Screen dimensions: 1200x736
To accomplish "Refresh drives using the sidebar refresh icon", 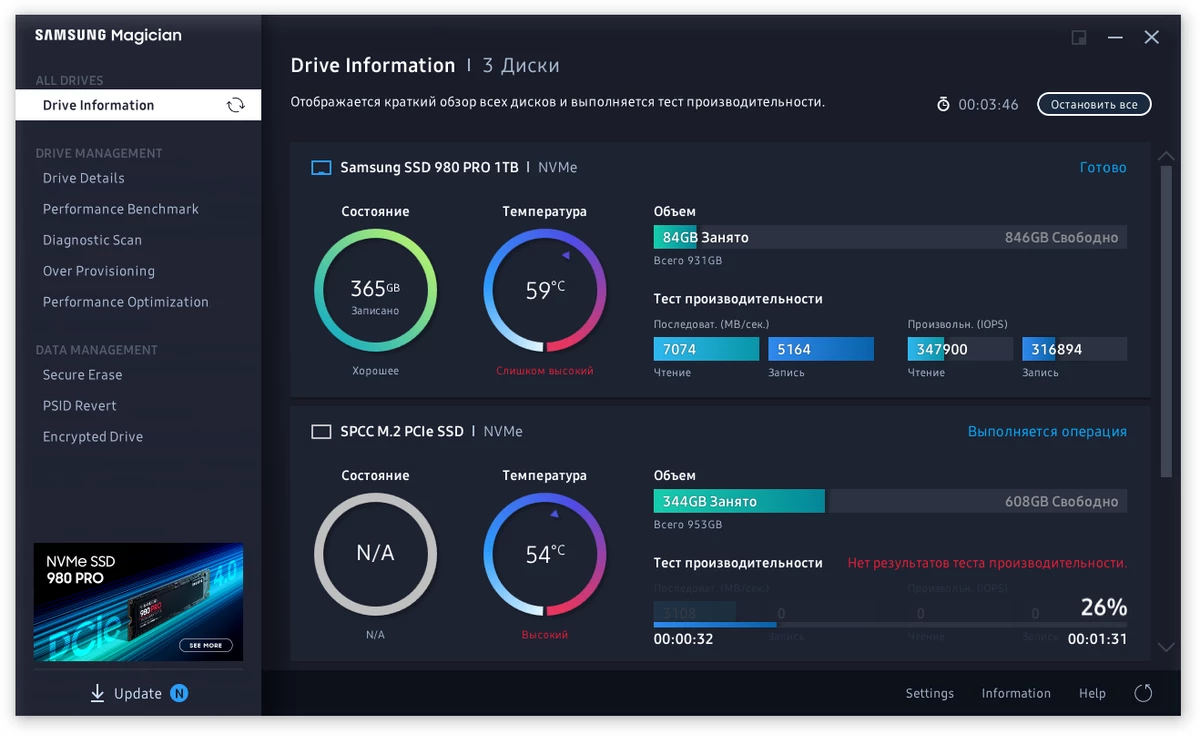I will [235, 105].
